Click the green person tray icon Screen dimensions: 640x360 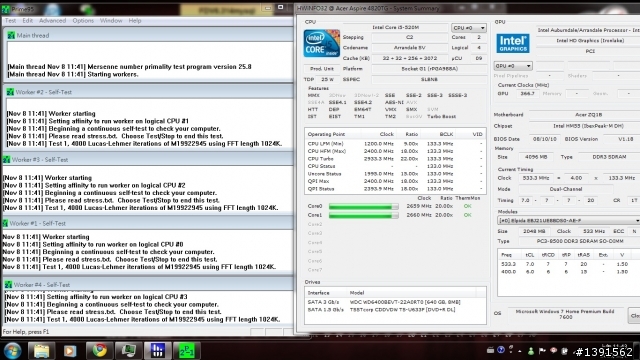(531, 351)
